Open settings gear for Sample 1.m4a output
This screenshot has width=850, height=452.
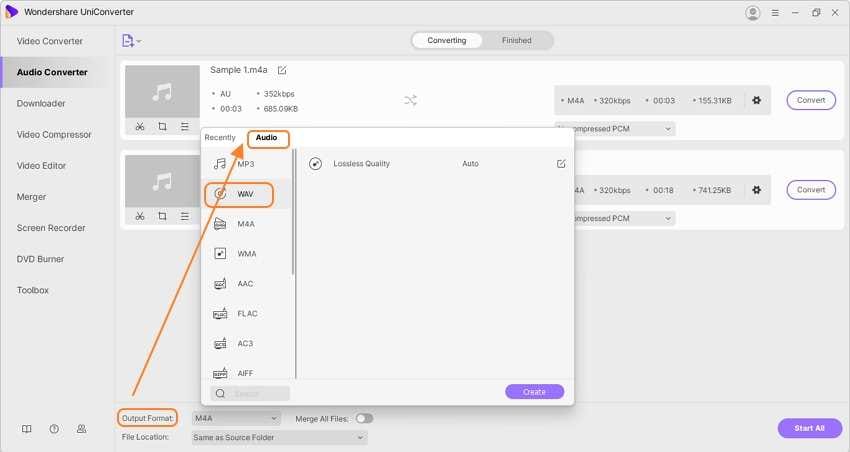(x=756, y=100)
